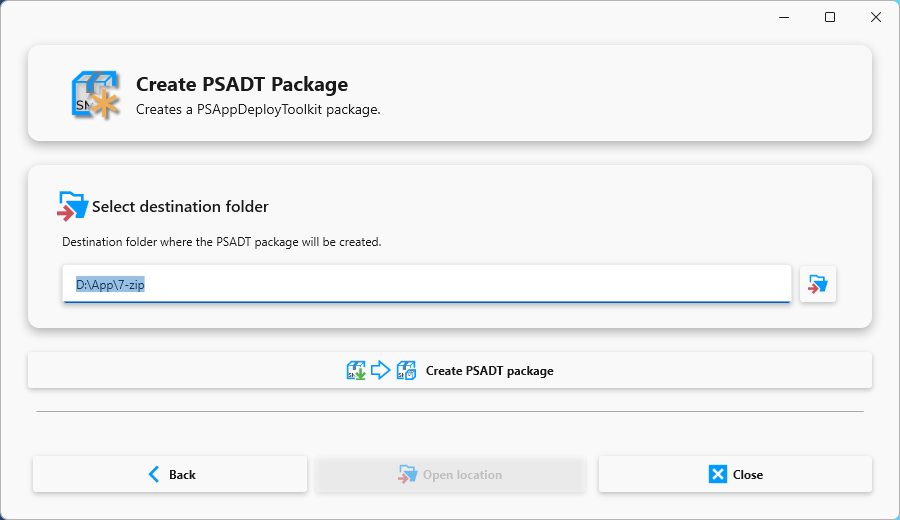Image resolution: width=900 pixels, height=520 pixels.
Task: Click the download package icon in Create button
Action: [356, 370]
